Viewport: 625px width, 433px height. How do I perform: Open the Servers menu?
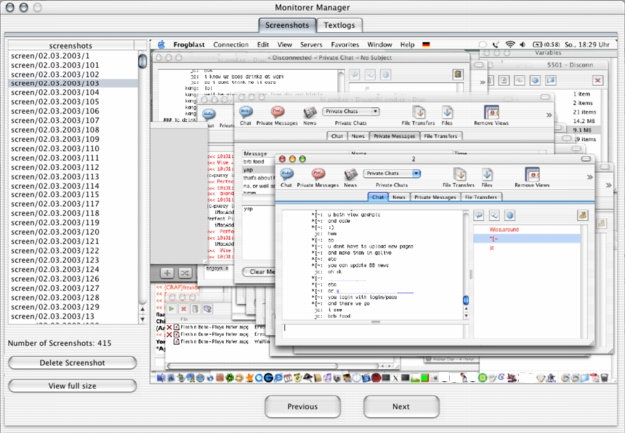point(311,45)
